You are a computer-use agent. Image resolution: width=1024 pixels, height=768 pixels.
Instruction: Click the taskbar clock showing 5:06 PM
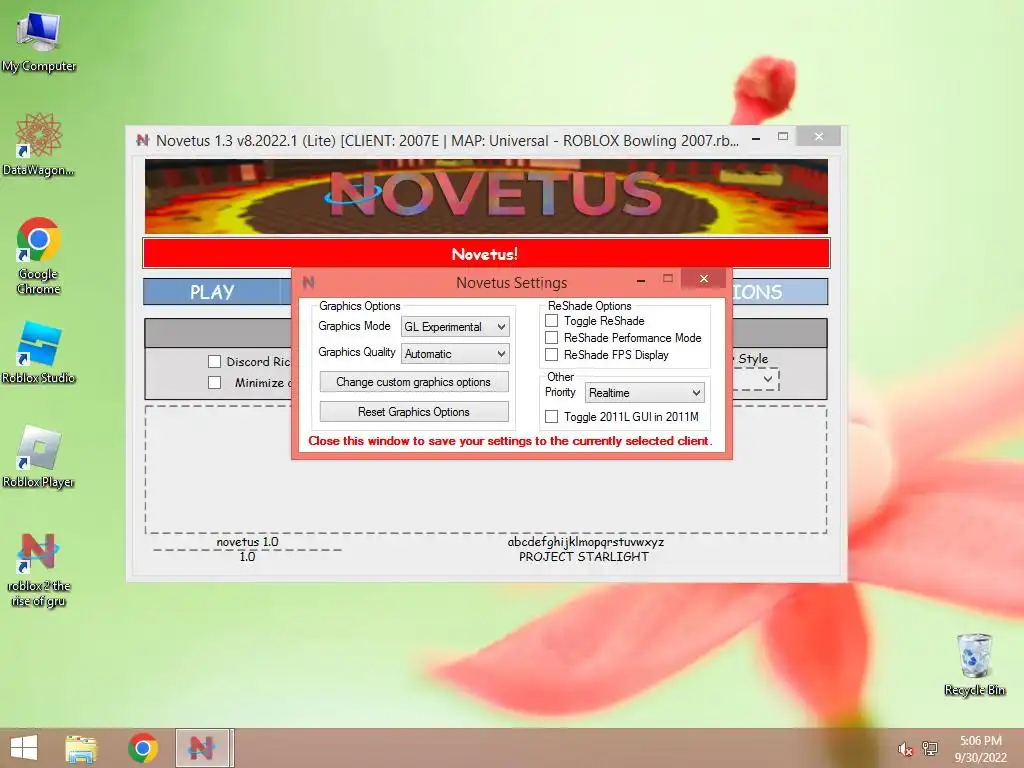coord(980,748)
